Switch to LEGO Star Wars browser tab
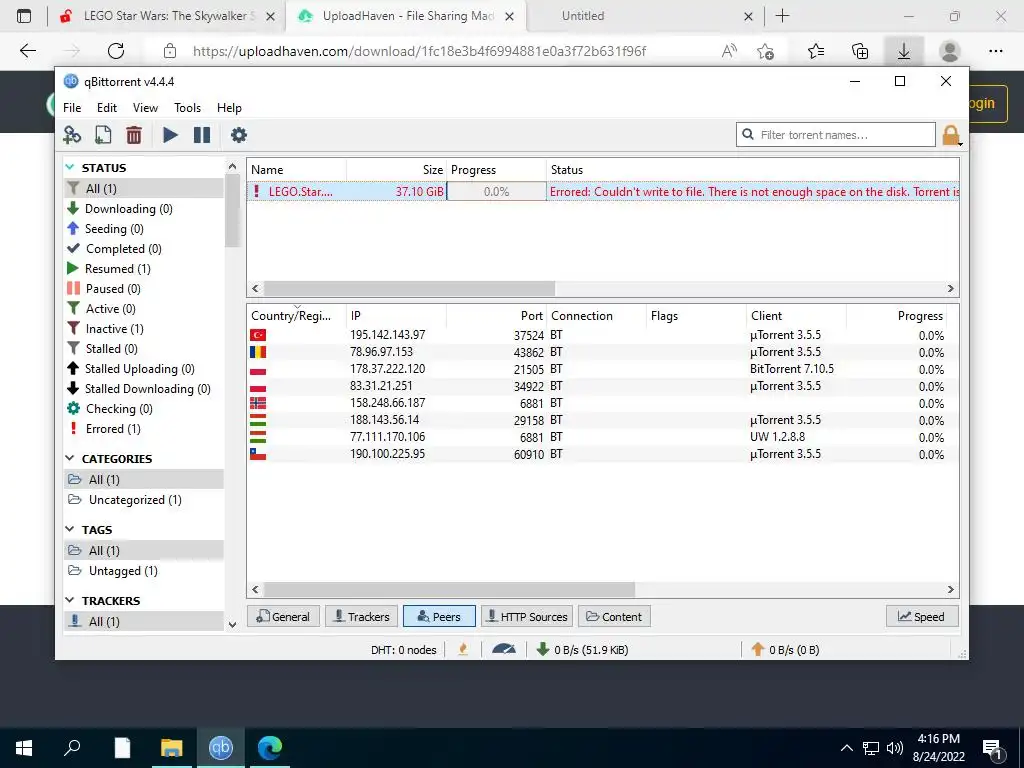 [x=167, y=16]
